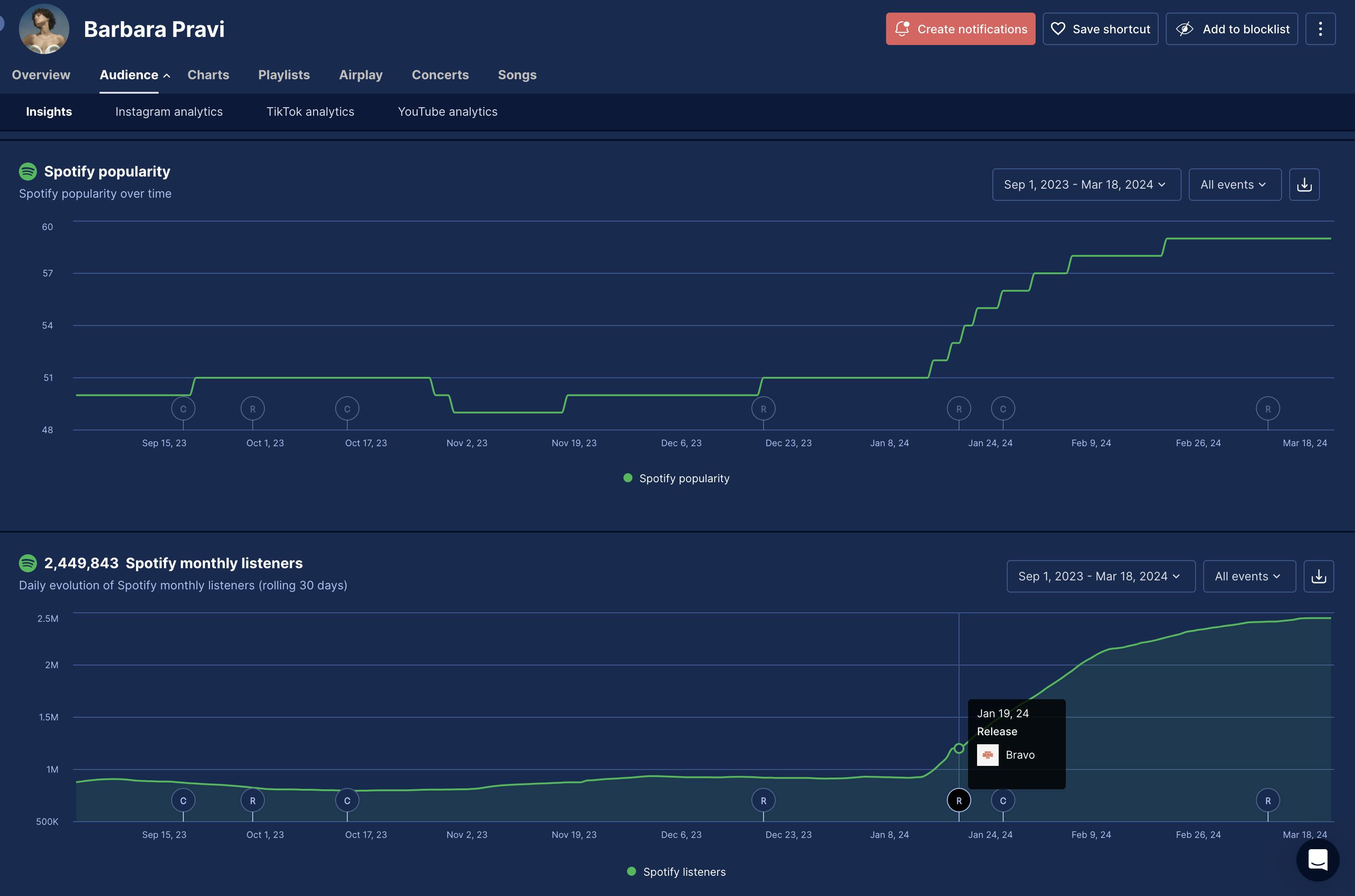Click the Save shortcut button
The height and width of the screenshot is (896, 1355).
pos(1100,29)
